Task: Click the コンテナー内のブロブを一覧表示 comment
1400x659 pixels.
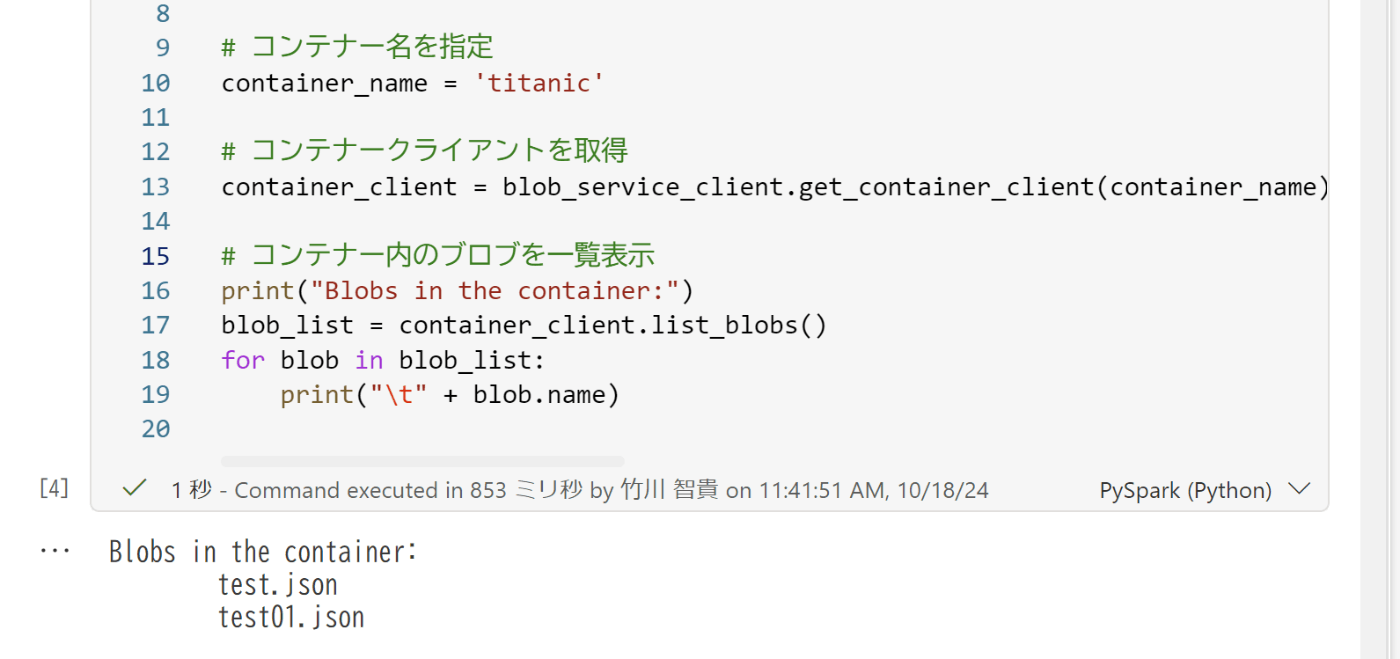Action: (x=438, y=255)
